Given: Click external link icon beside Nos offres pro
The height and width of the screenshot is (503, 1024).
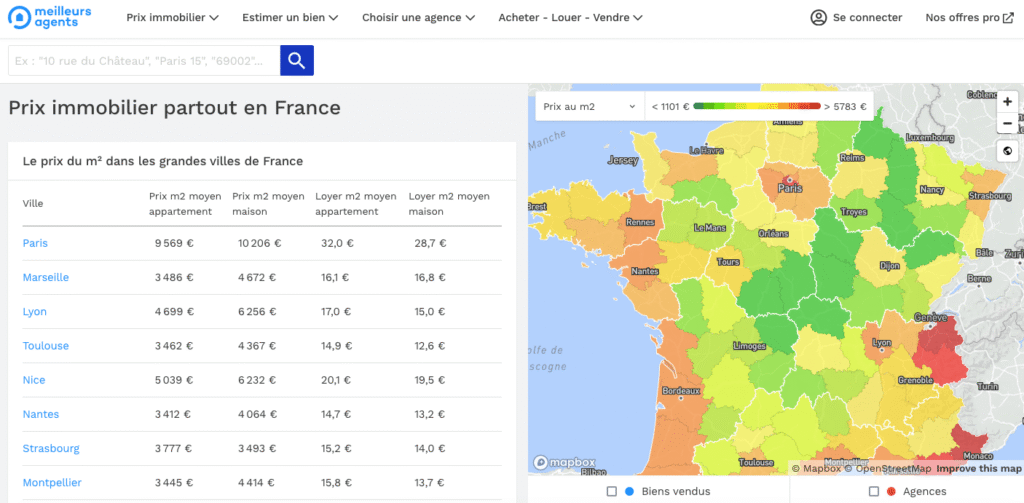Looking at the screenshot, I should tap(1008, 18).
